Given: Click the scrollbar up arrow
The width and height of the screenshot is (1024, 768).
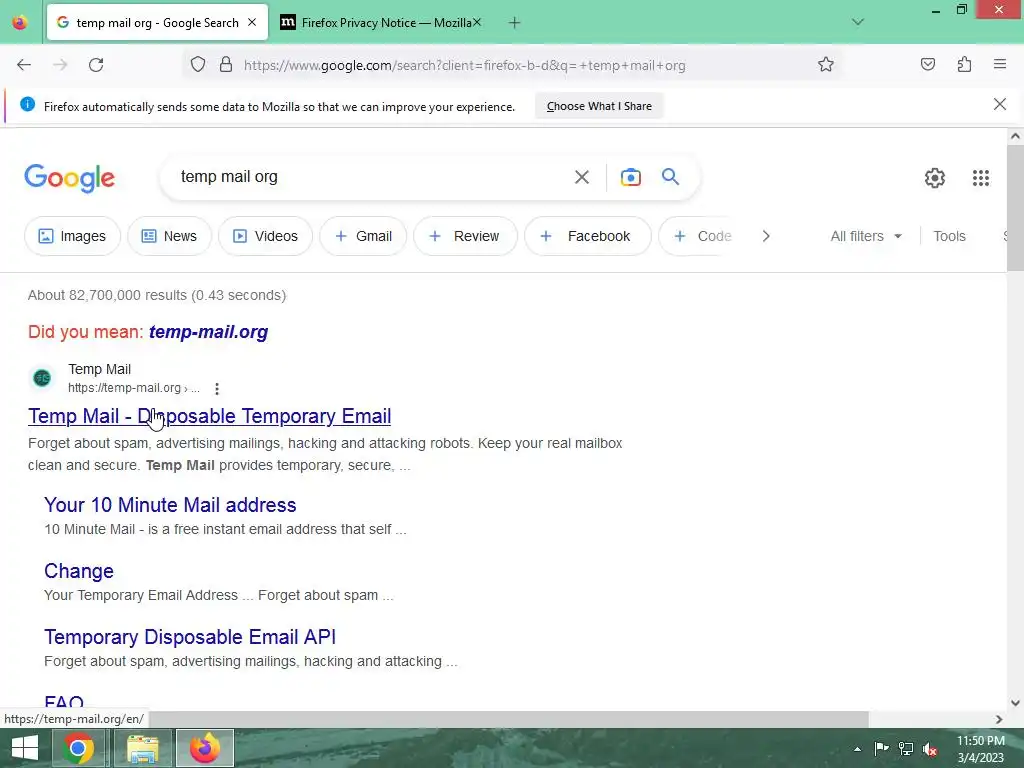Looking at the screenshot, I should [x=1015, y=136].
